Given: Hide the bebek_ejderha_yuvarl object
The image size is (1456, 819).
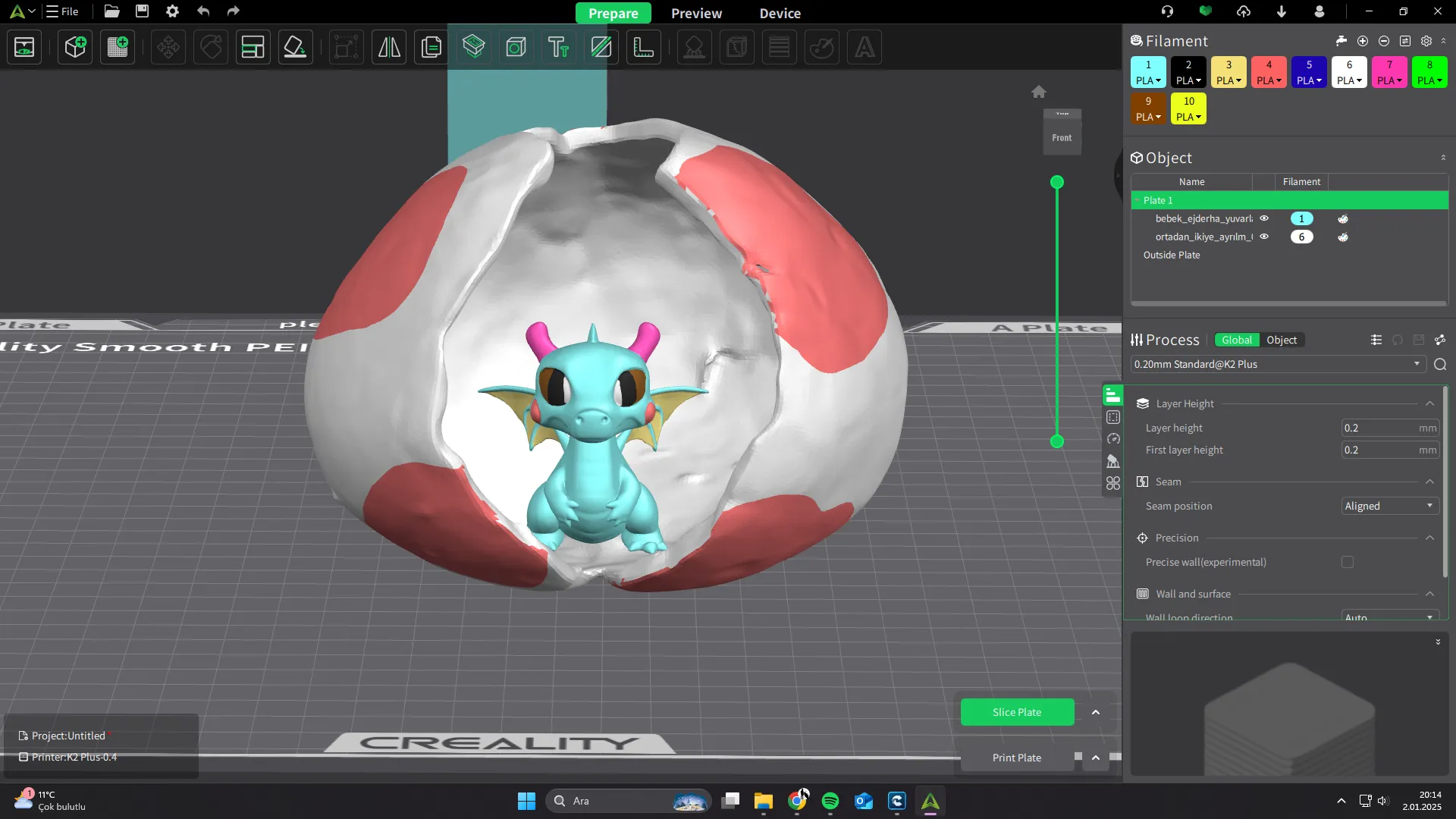Looking at the screenshot, I should tap(1264, 218).
